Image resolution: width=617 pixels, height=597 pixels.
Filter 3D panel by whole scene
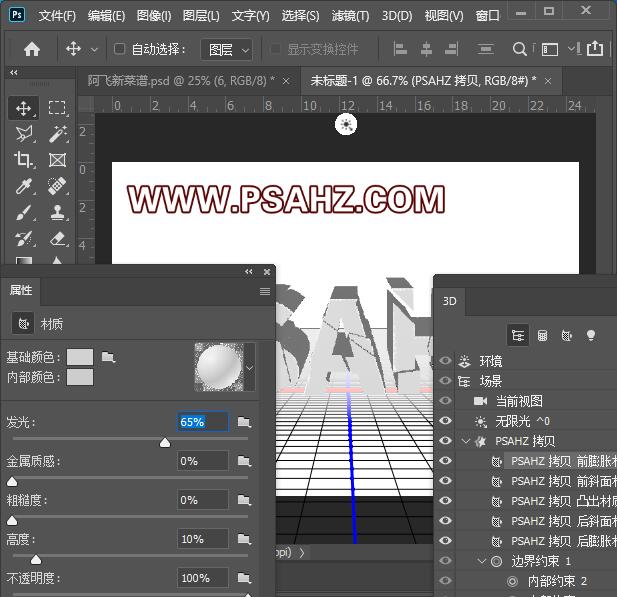click(x=518, y=336)
